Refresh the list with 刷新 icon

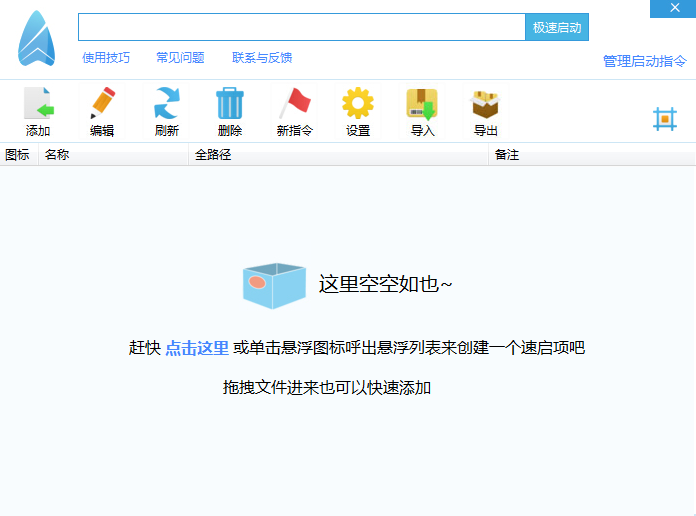[166, 103]
